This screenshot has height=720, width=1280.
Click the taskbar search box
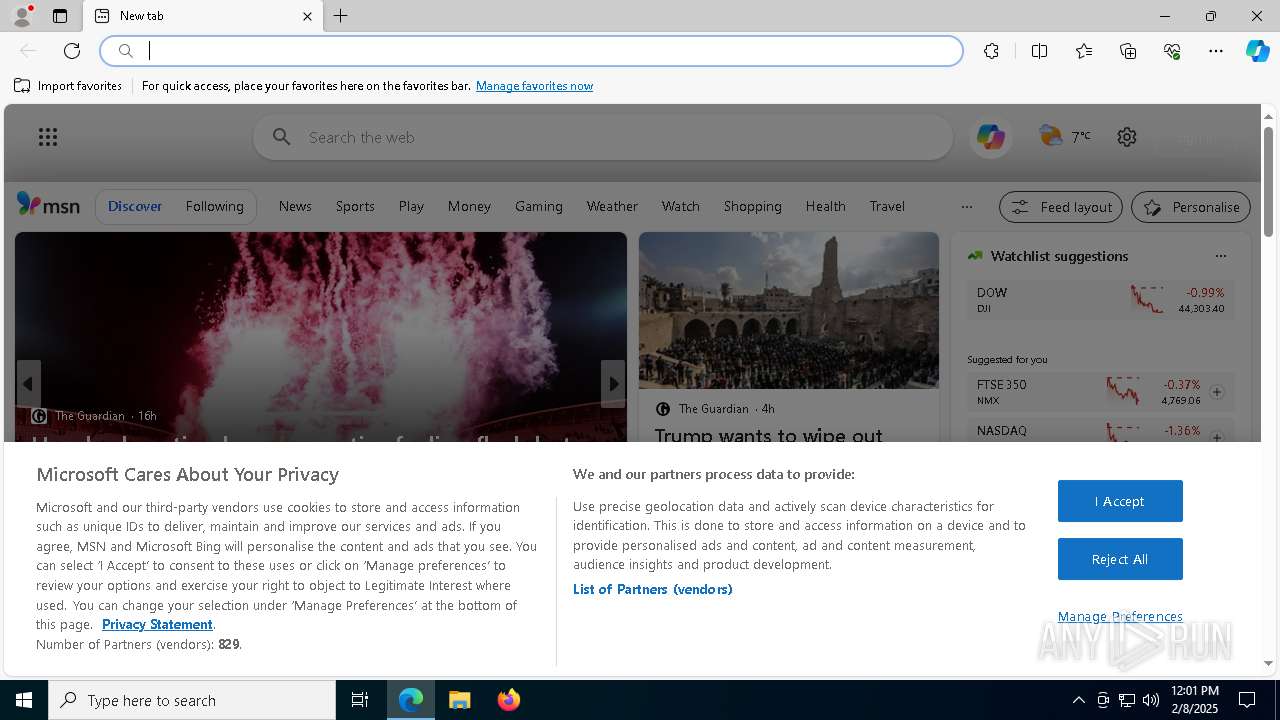(192, 700)
